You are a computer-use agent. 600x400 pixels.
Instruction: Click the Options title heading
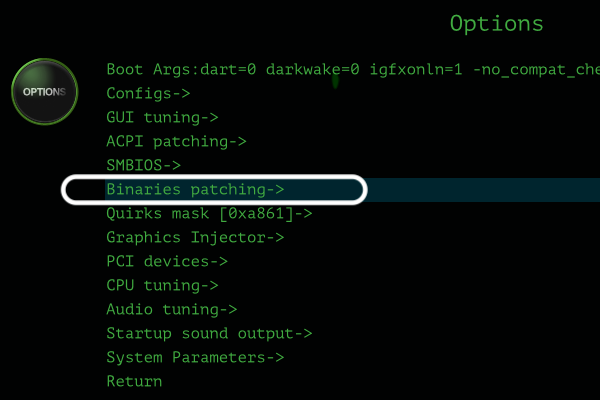(497, 24)
